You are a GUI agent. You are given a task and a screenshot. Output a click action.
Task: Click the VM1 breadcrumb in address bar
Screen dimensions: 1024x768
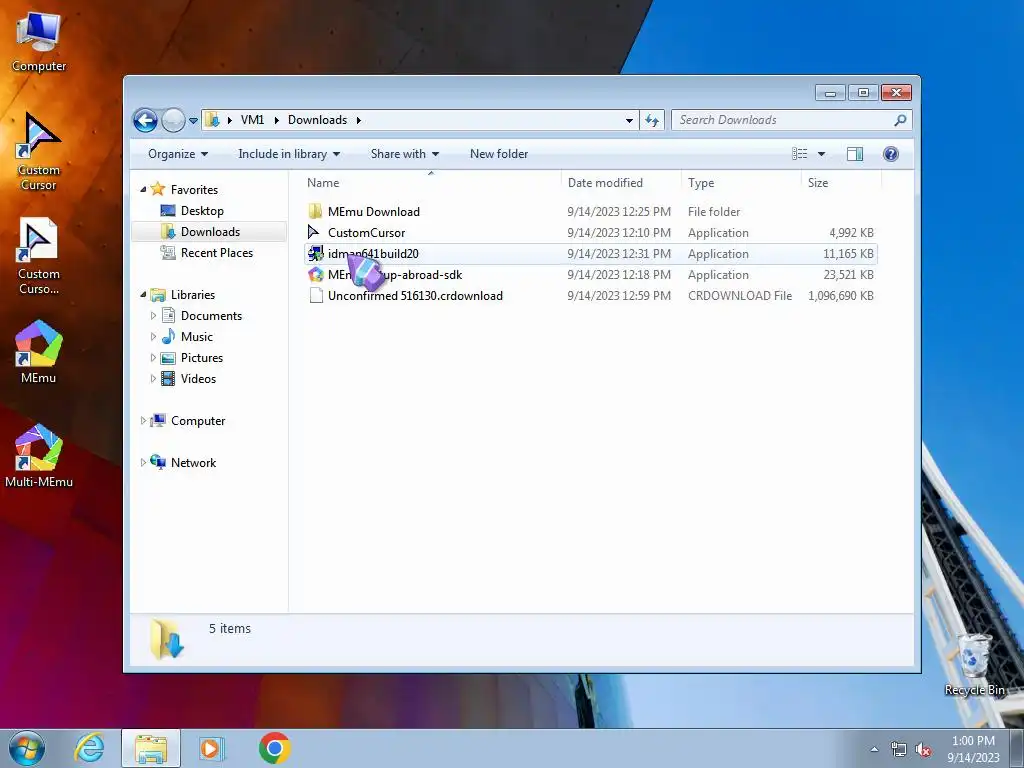(x=252, y=120)
